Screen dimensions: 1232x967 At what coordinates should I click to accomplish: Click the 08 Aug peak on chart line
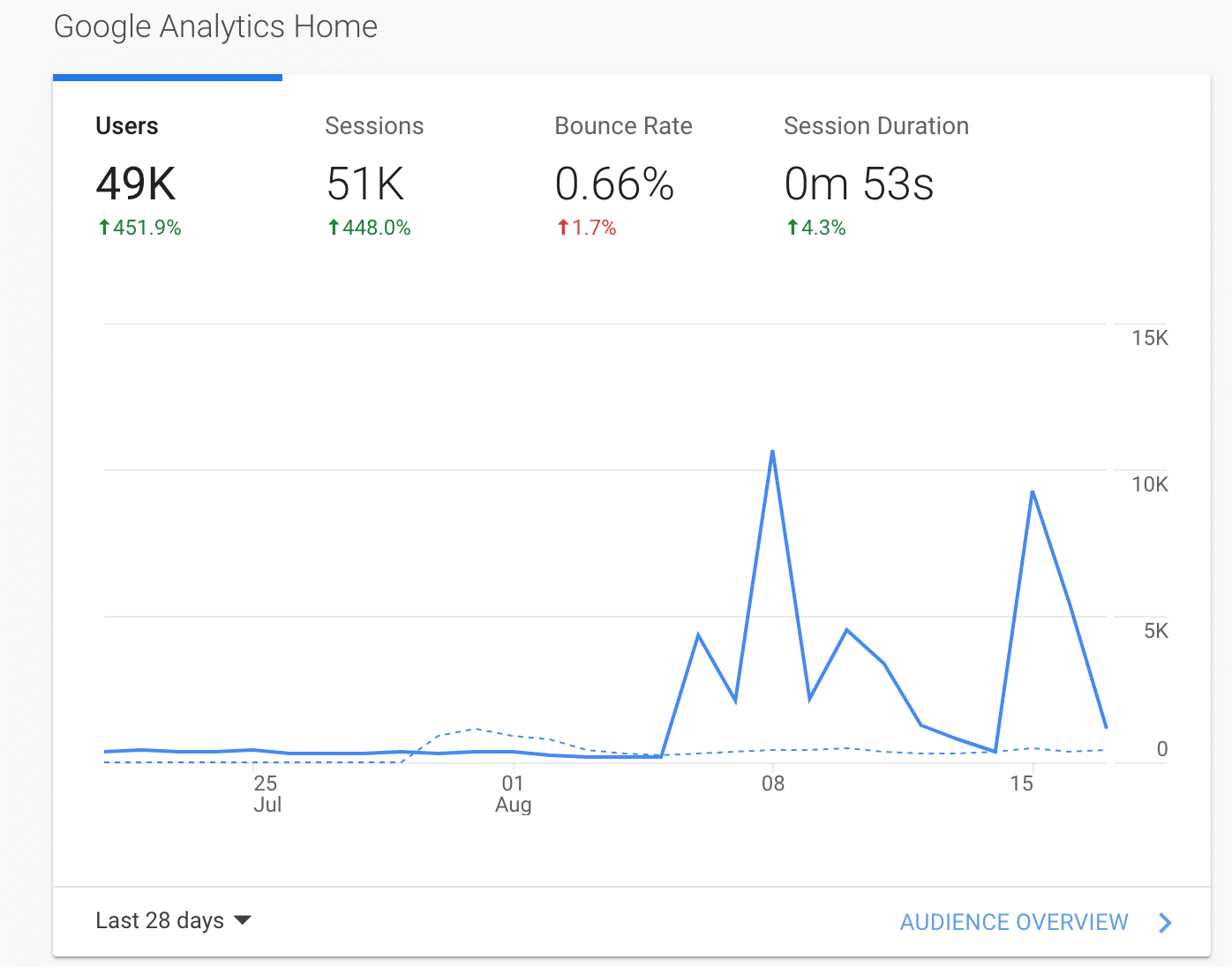(772, 452)
